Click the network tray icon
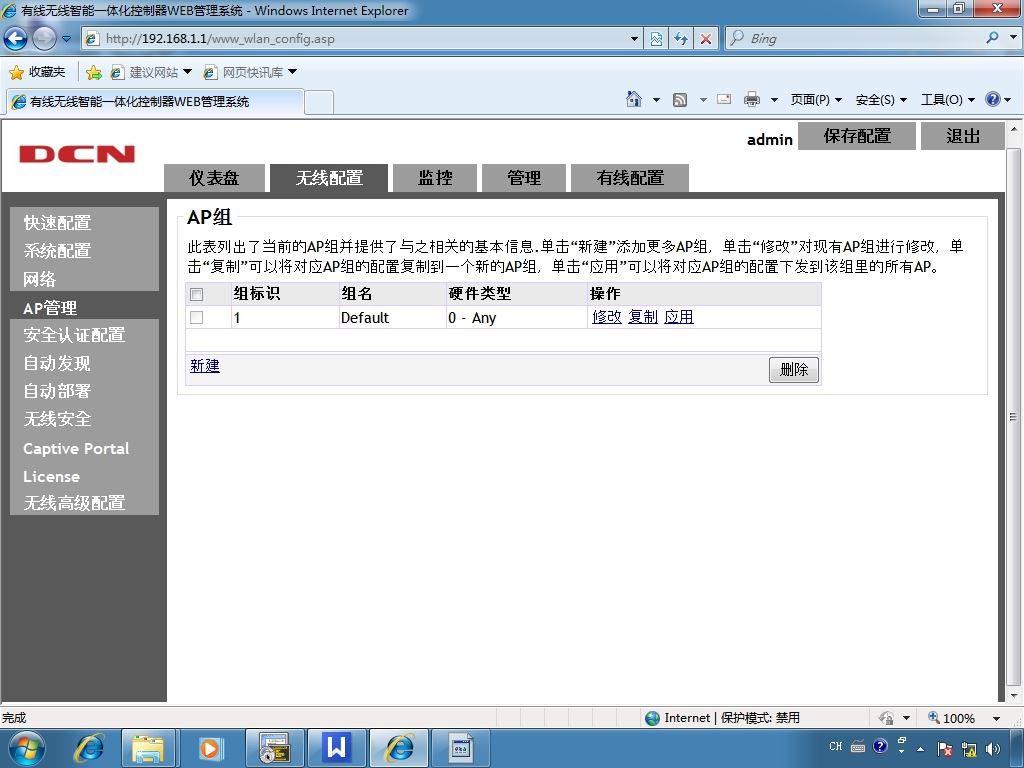The width and height of the screenshot is (1024, 768). 969,749
